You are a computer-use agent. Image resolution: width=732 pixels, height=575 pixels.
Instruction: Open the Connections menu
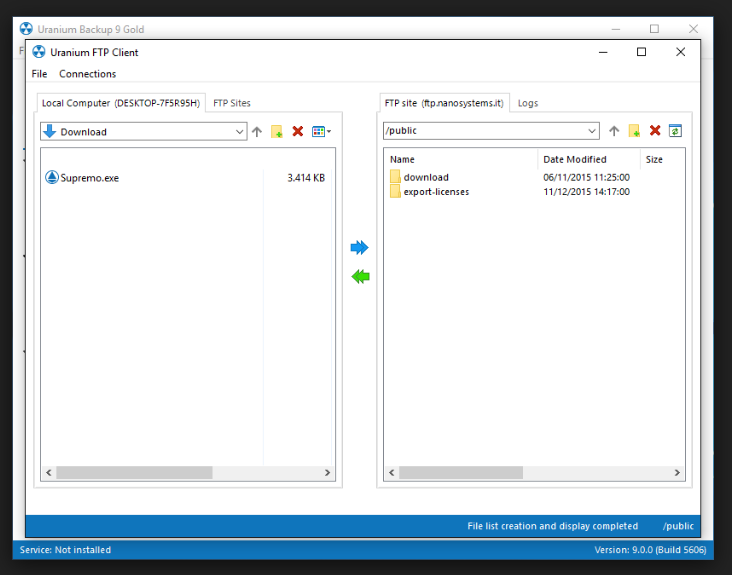tap(87, 74)
